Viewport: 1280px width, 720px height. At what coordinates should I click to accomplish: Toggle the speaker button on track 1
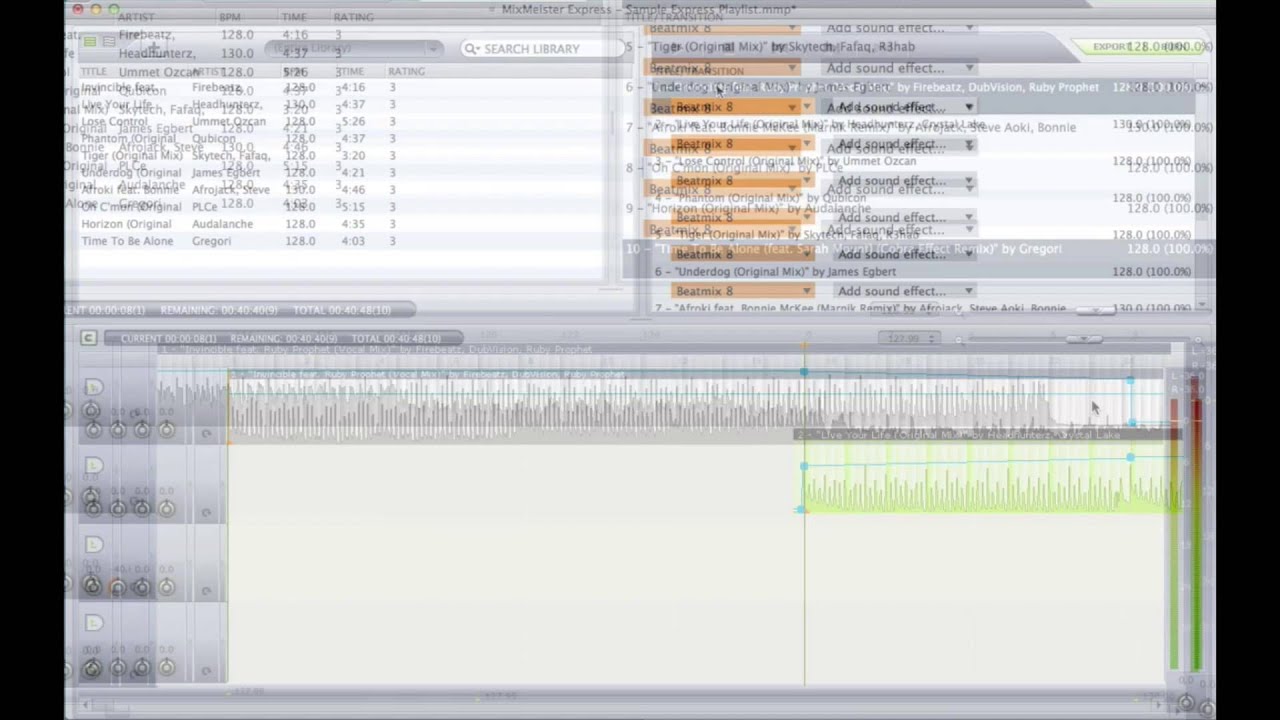pos(93,387)
